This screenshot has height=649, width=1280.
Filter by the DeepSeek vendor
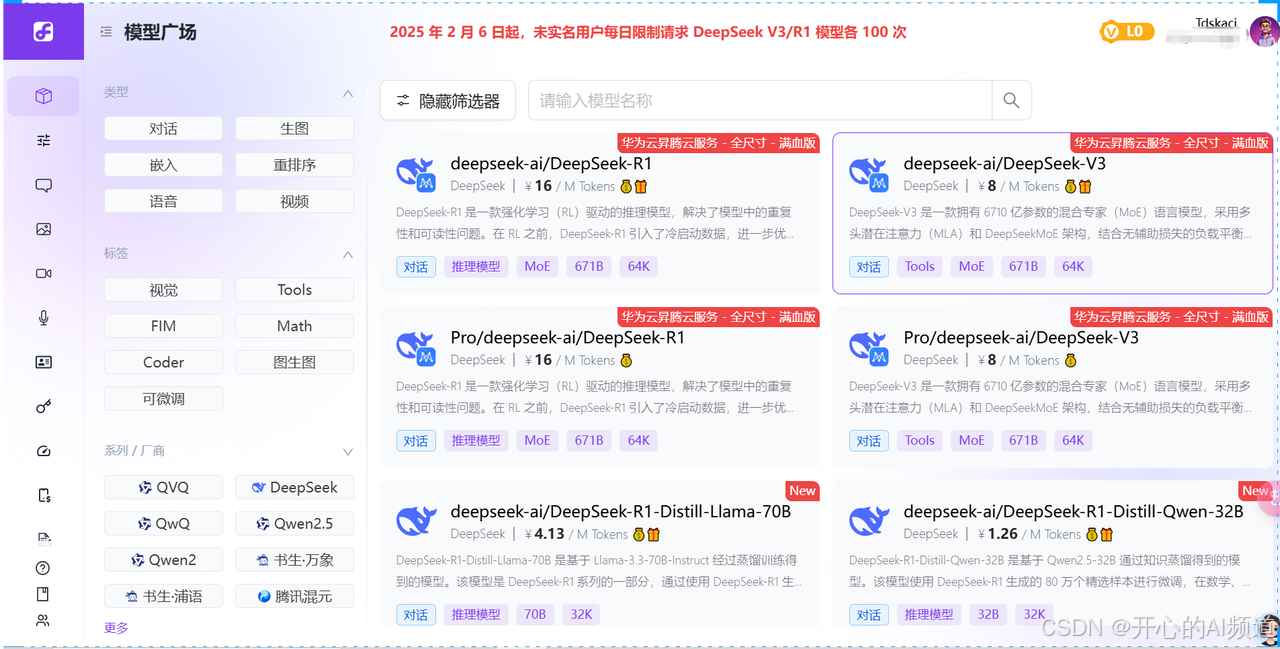(294, 487)
